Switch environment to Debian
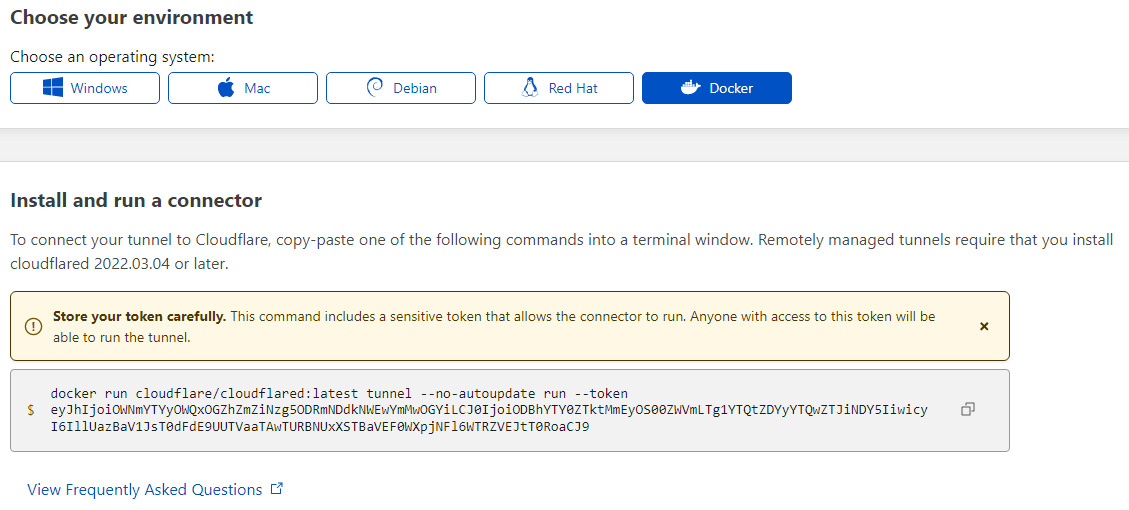Image resolution: width=1129 pixels, height=510 pixels. point(401,88)
